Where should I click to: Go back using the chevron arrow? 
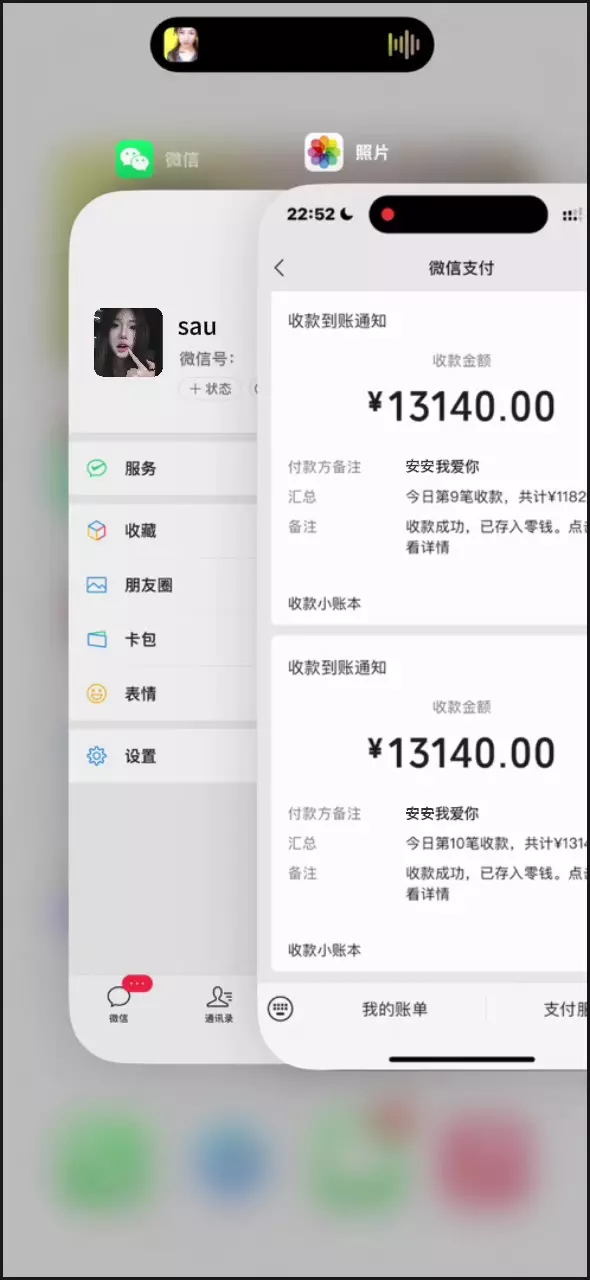tap(279, 267)
